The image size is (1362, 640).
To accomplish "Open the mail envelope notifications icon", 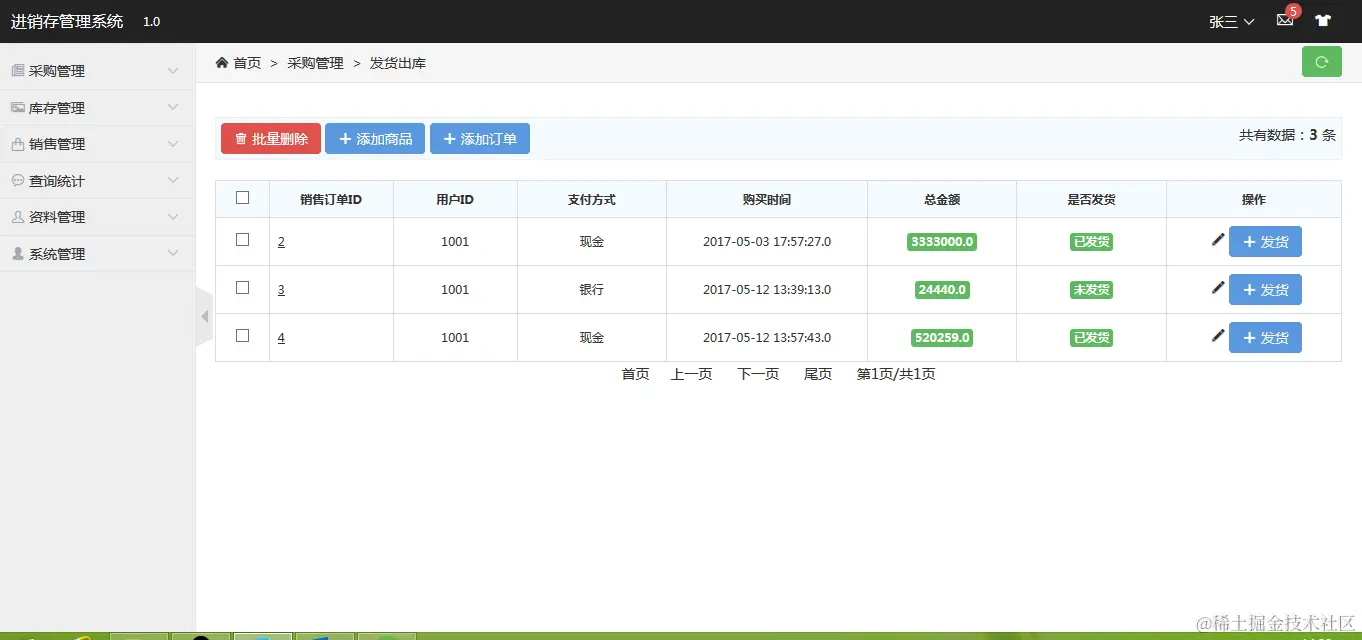I will point(1285,20).
